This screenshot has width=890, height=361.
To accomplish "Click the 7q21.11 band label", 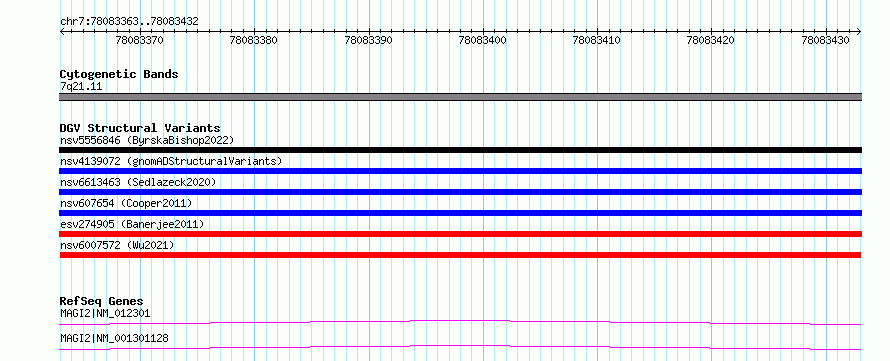I will pos(81,87).
